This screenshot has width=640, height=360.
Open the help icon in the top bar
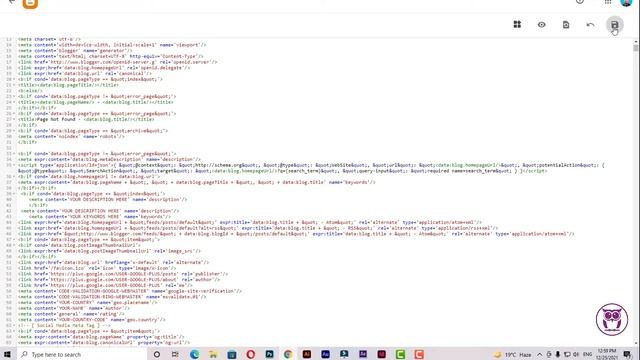580,2
